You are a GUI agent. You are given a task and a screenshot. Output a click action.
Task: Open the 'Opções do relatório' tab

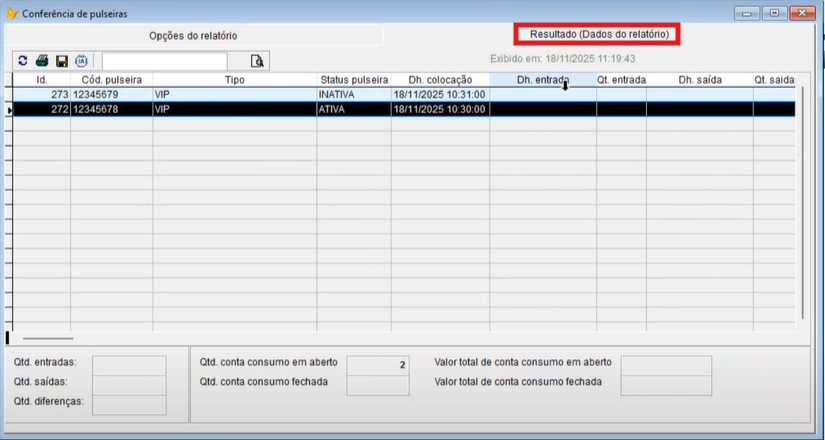coord(193,35)
